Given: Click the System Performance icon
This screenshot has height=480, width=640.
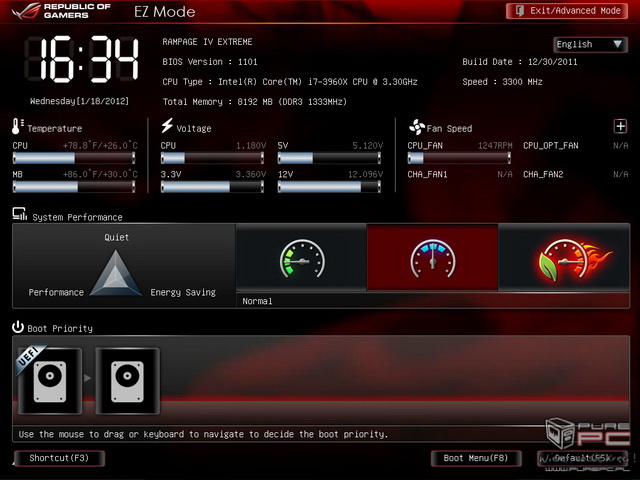Looking at the screenshot, I should click(20, 214).
